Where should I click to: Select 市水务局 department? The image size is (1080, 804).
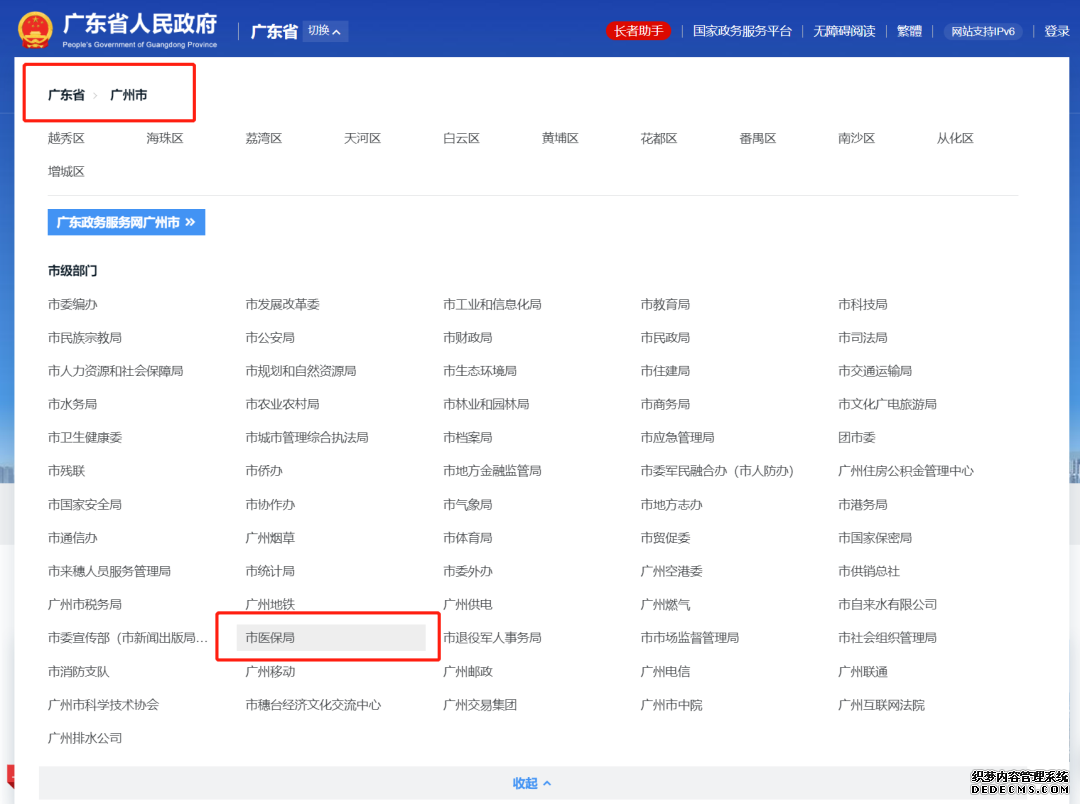point(72,404)
